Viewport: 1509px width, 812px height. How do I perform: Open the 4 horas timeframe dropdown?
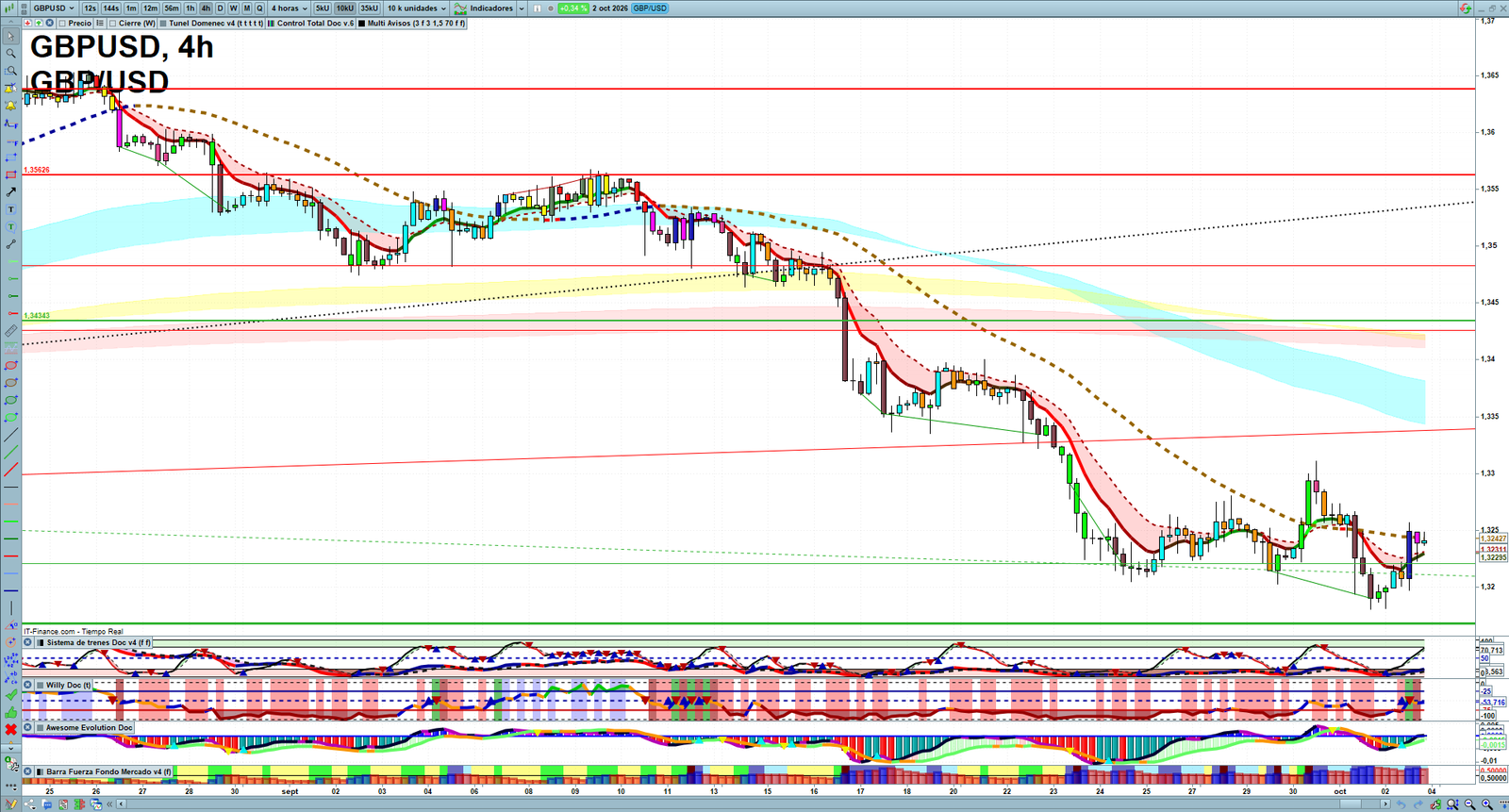289,8
